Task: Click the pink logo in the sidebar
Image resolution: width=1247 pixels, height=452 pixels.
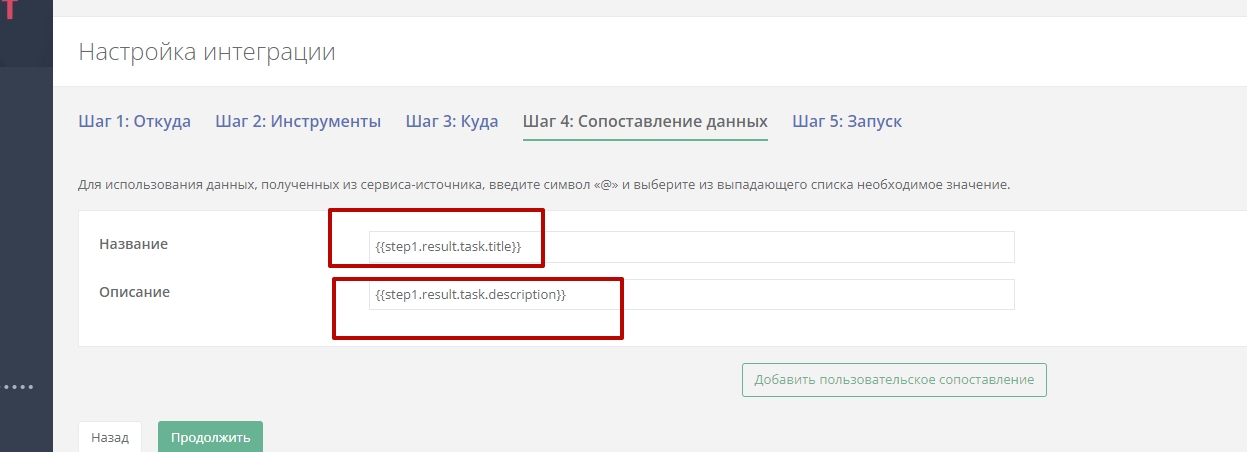Action: pyautogui.click(x=11, y=10)
